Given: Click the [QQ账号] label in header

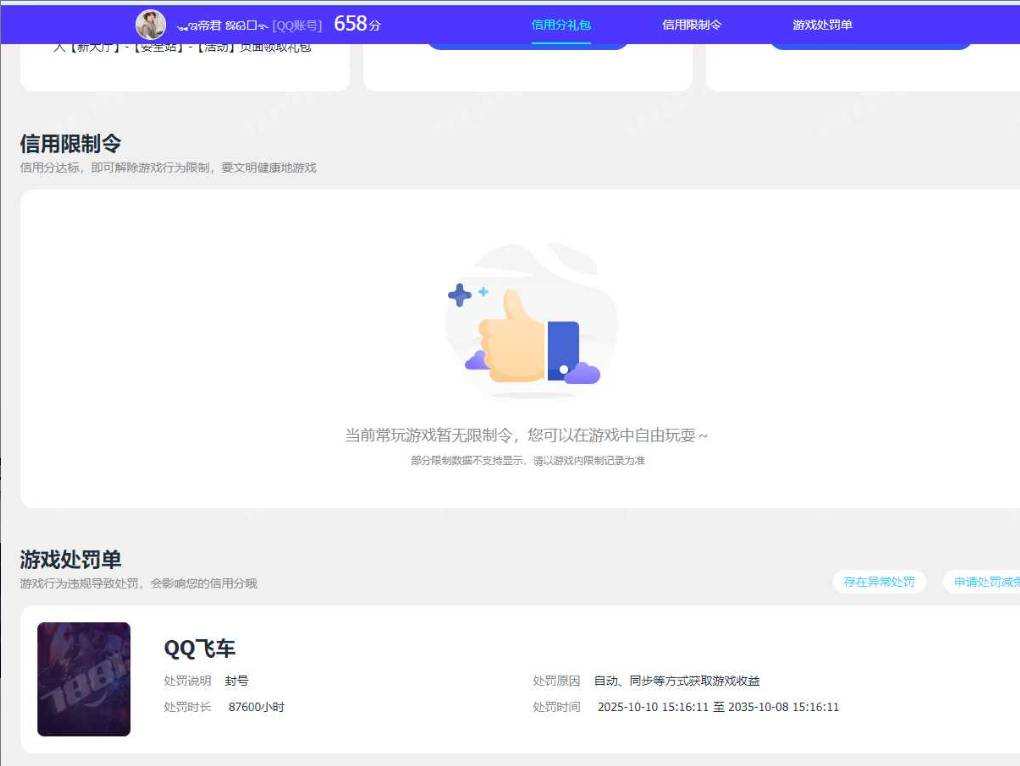Looking at the screenshot, I should [297, 26].
